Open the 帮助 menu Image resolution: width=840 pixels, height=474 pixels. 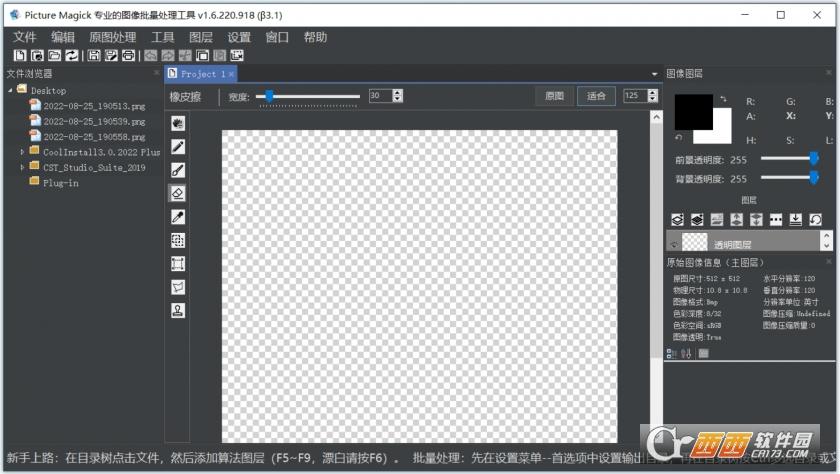316,37
